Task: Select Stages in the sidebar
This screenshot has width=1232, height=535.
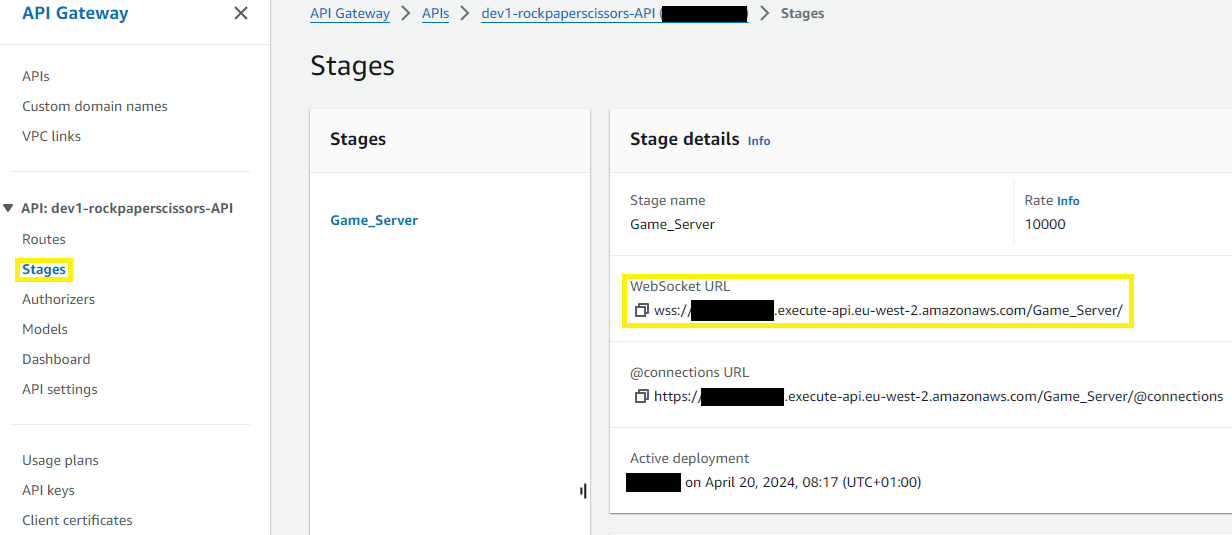Action: coord(44,269)
